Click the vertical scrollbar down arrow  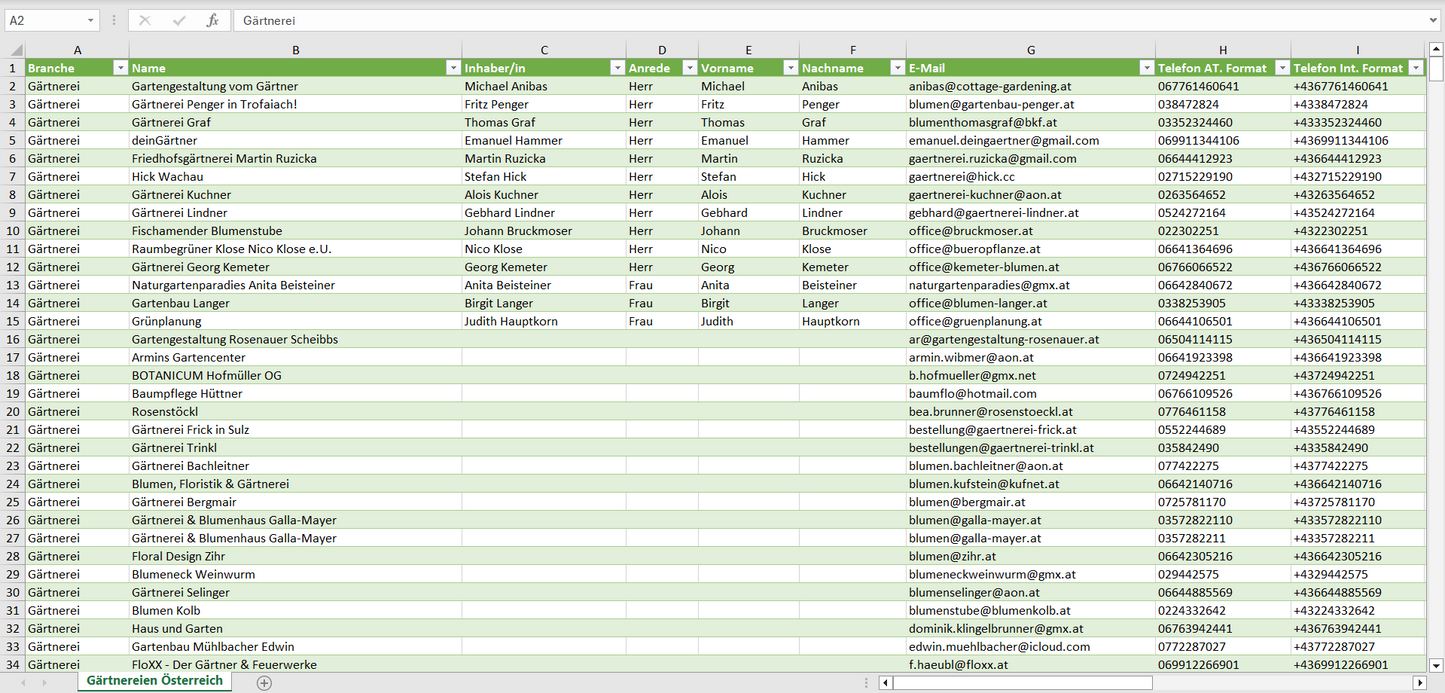click(x=1436, y=664)
